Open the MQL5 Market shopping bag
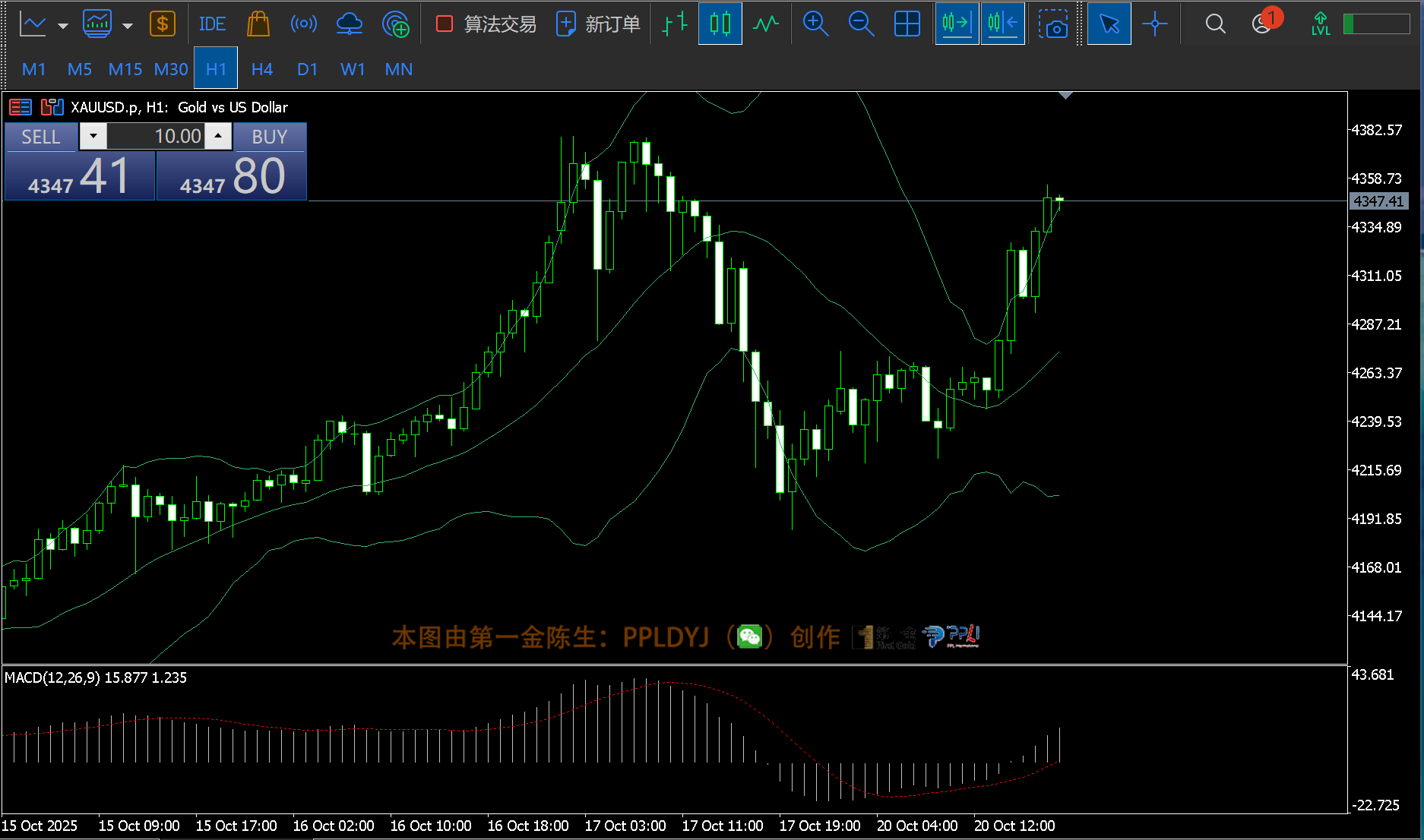The width and height of the screenshot is (1424, 840). point(258,24)
